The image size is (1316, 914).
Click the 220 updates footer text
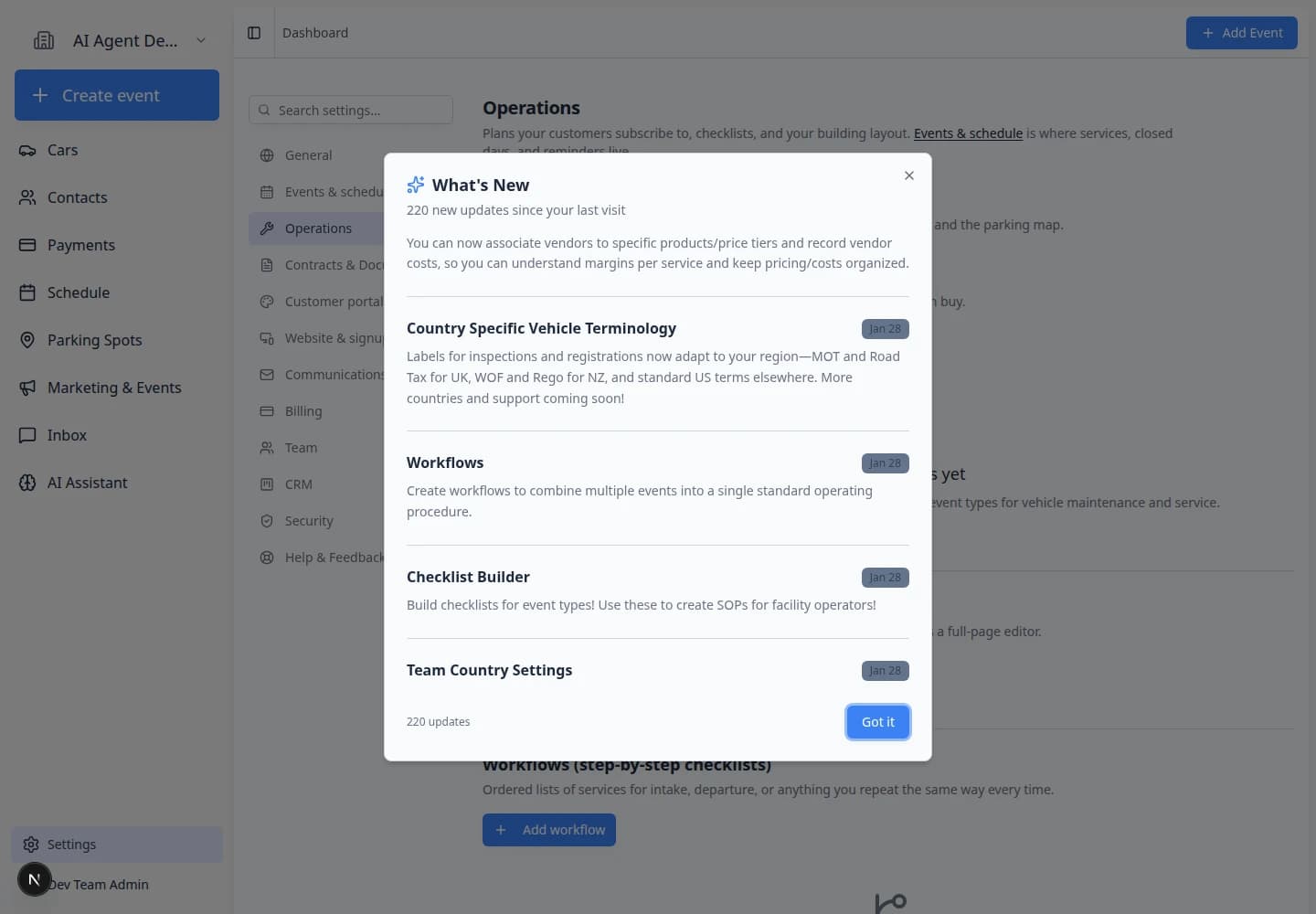coord(438,722)
